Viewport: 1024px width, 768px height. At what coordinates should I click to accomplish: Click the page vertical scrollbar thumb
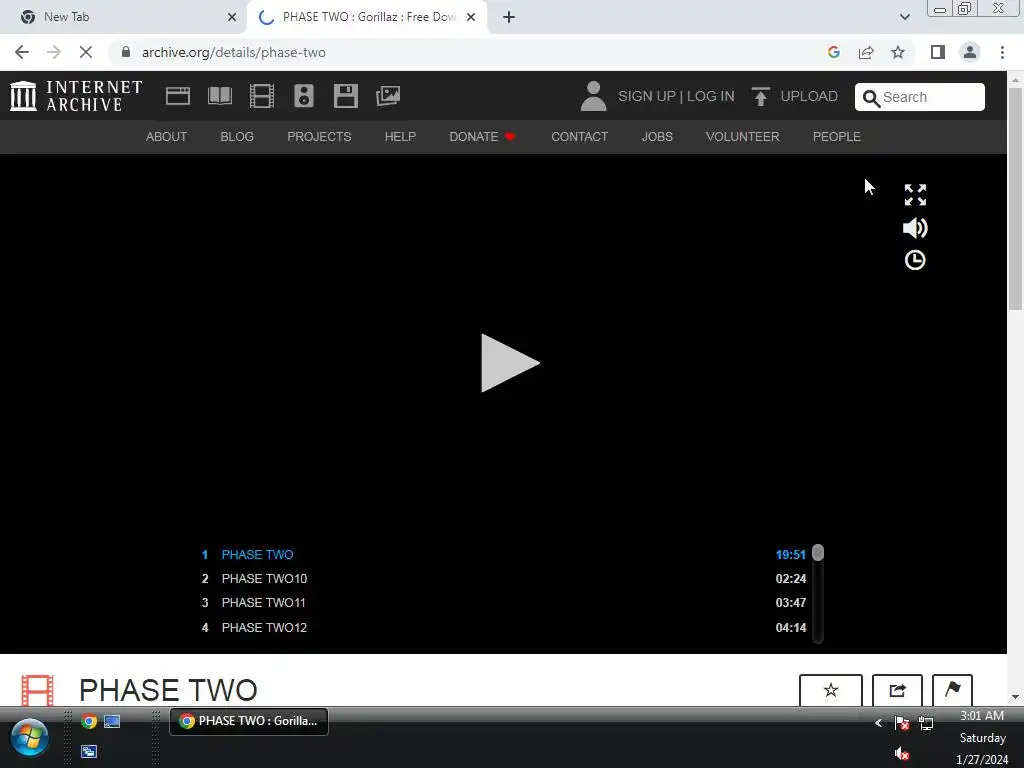1016,199
